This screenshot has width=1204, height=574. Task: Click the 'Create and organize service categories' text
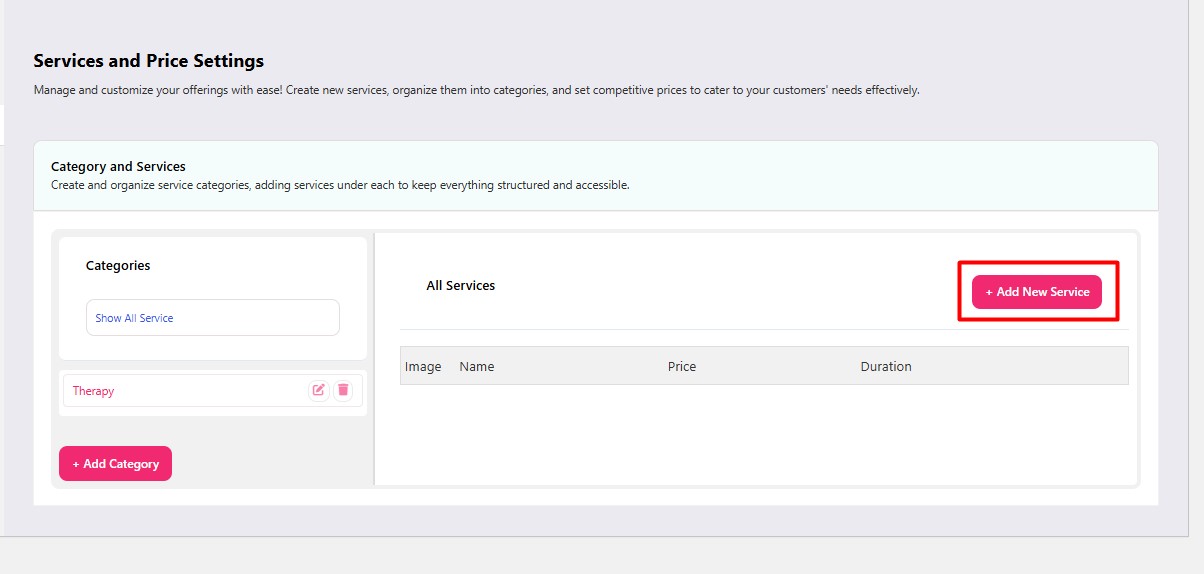(x=340, y=185)
